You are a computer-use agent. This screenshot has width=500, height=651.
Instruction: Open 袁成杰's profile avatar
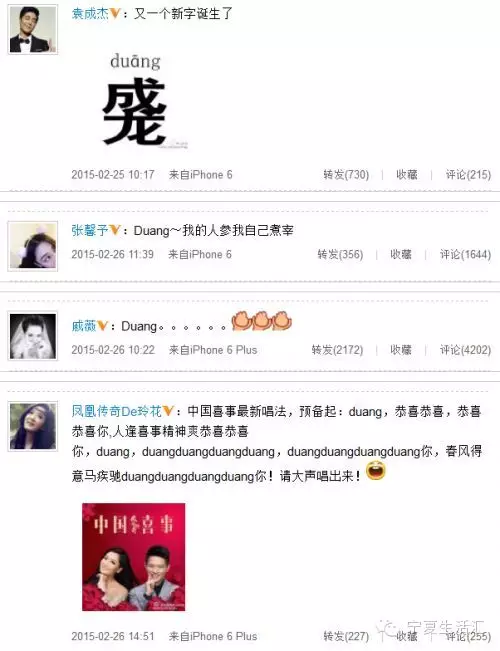(33, 29)
